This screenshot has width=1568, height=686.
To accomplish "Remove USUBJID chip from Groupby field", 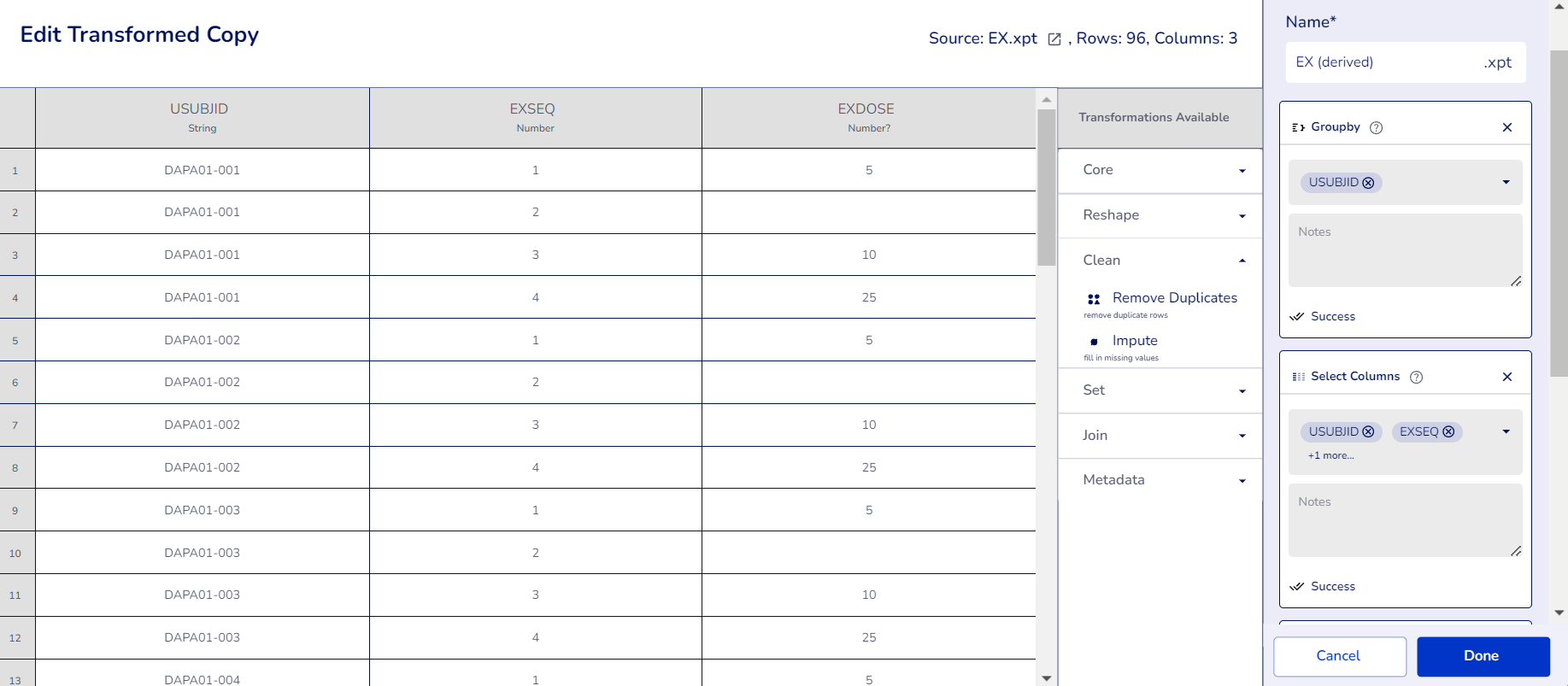I will point(1368,183).
